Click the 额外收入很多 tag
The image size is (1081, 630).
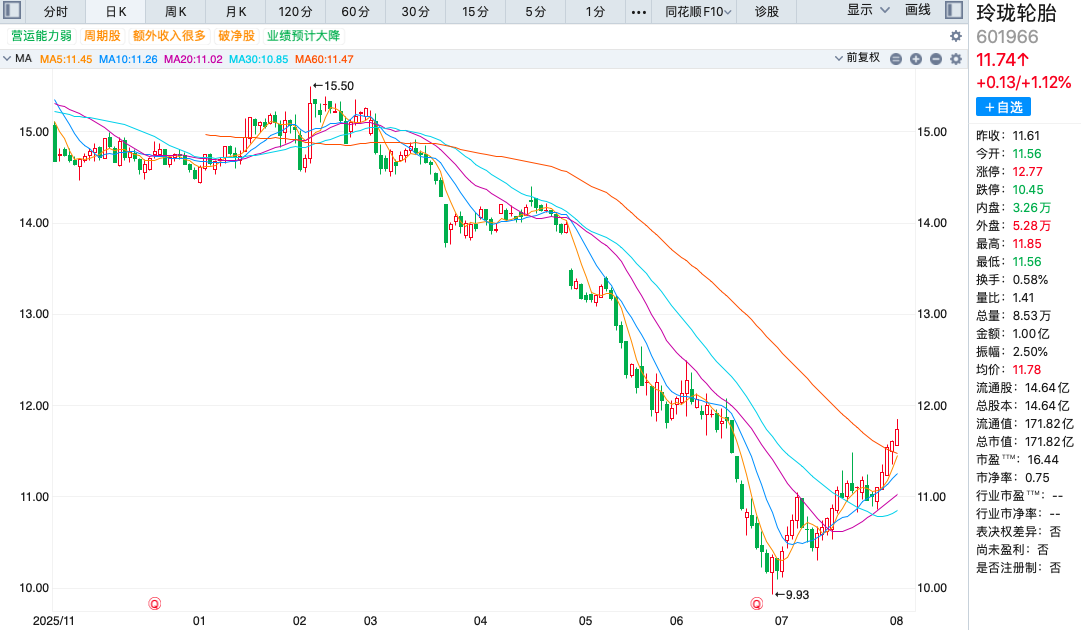pos(169,36)
